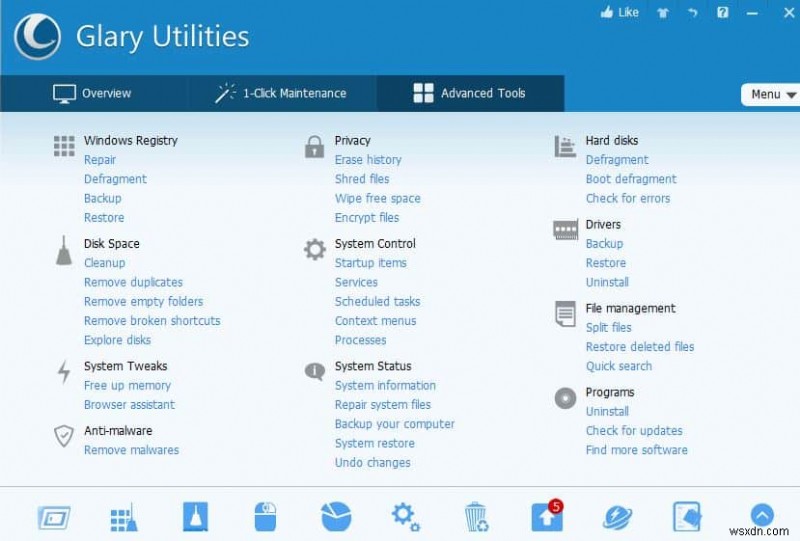Switch to the Overview tab
Image resolution: width=800 pixels, height=541 pixels.
(x=92, y=93)
